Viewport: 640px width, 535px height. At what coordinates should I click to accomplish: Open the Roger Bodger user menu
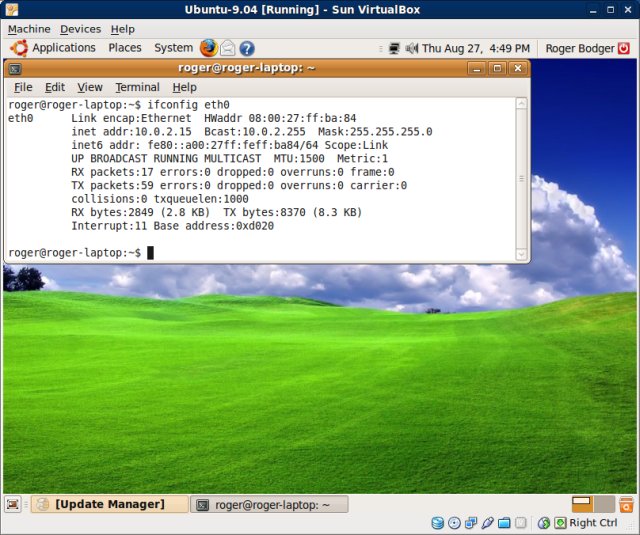pyautogui.click(x=580, y=49)
